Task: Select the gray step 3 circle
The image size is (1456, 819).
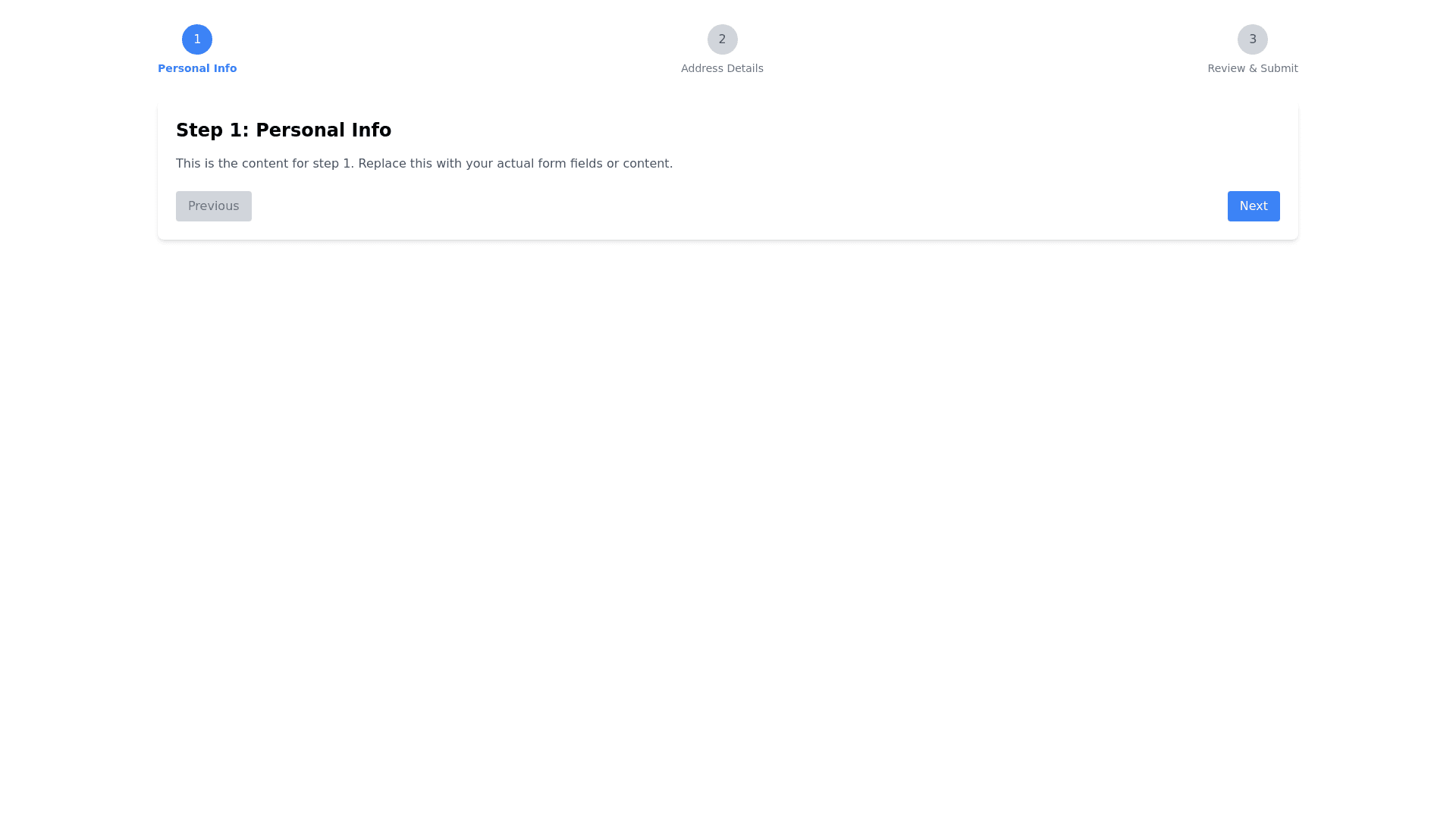Action: 1252,39
